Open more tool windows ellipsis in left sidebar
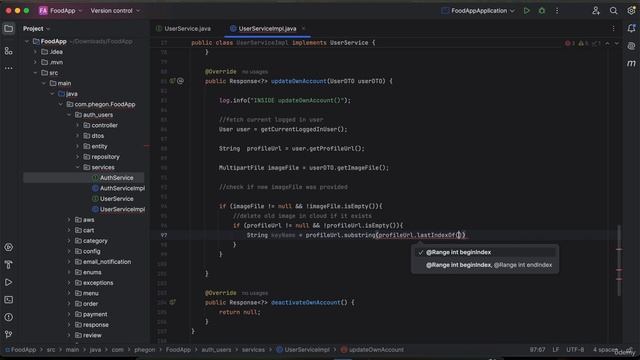The width and height of the screenshot is (640, 360). point(9,68)
